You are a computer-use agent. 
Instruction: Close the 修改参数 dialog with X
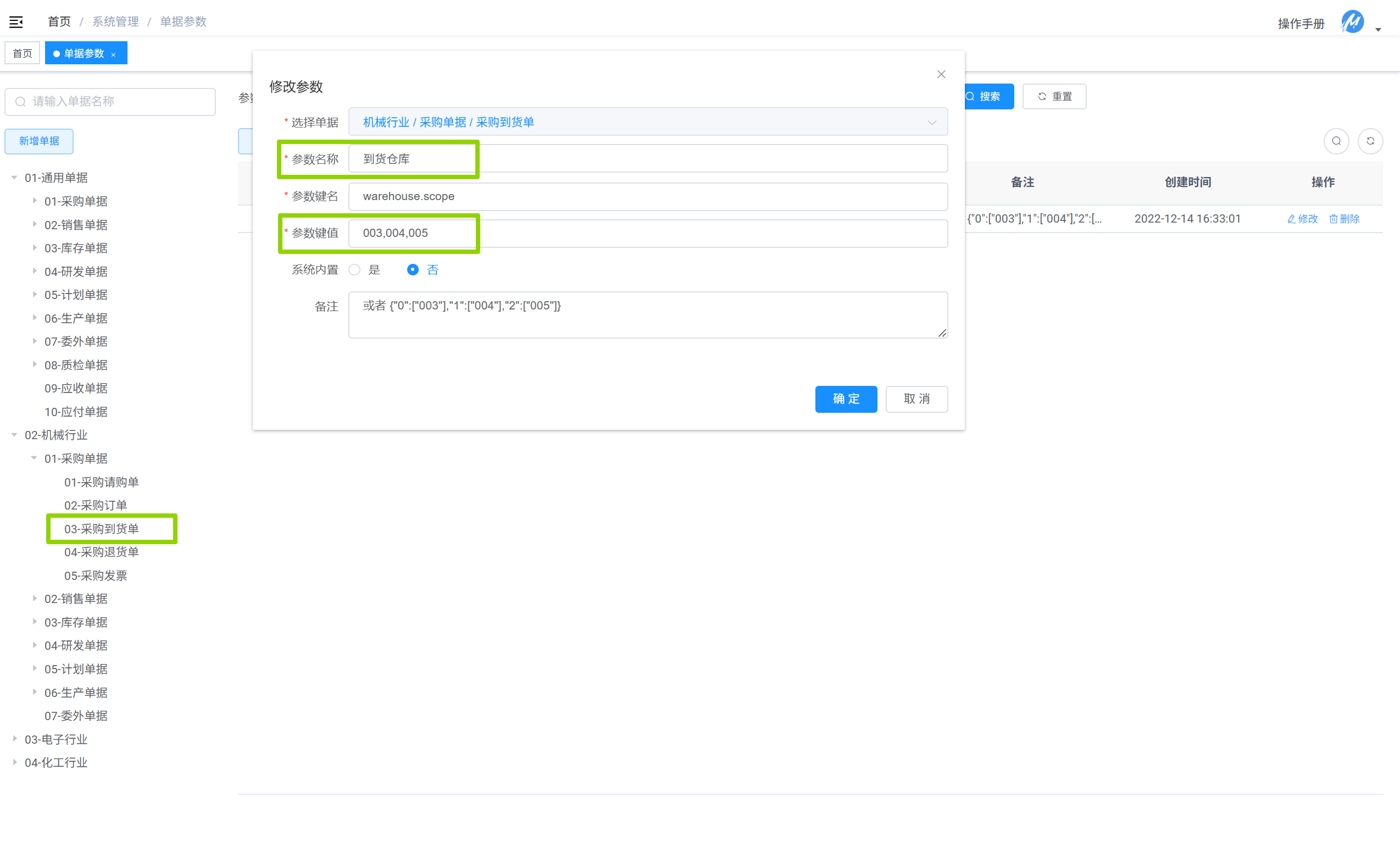[x=941, y=74]
